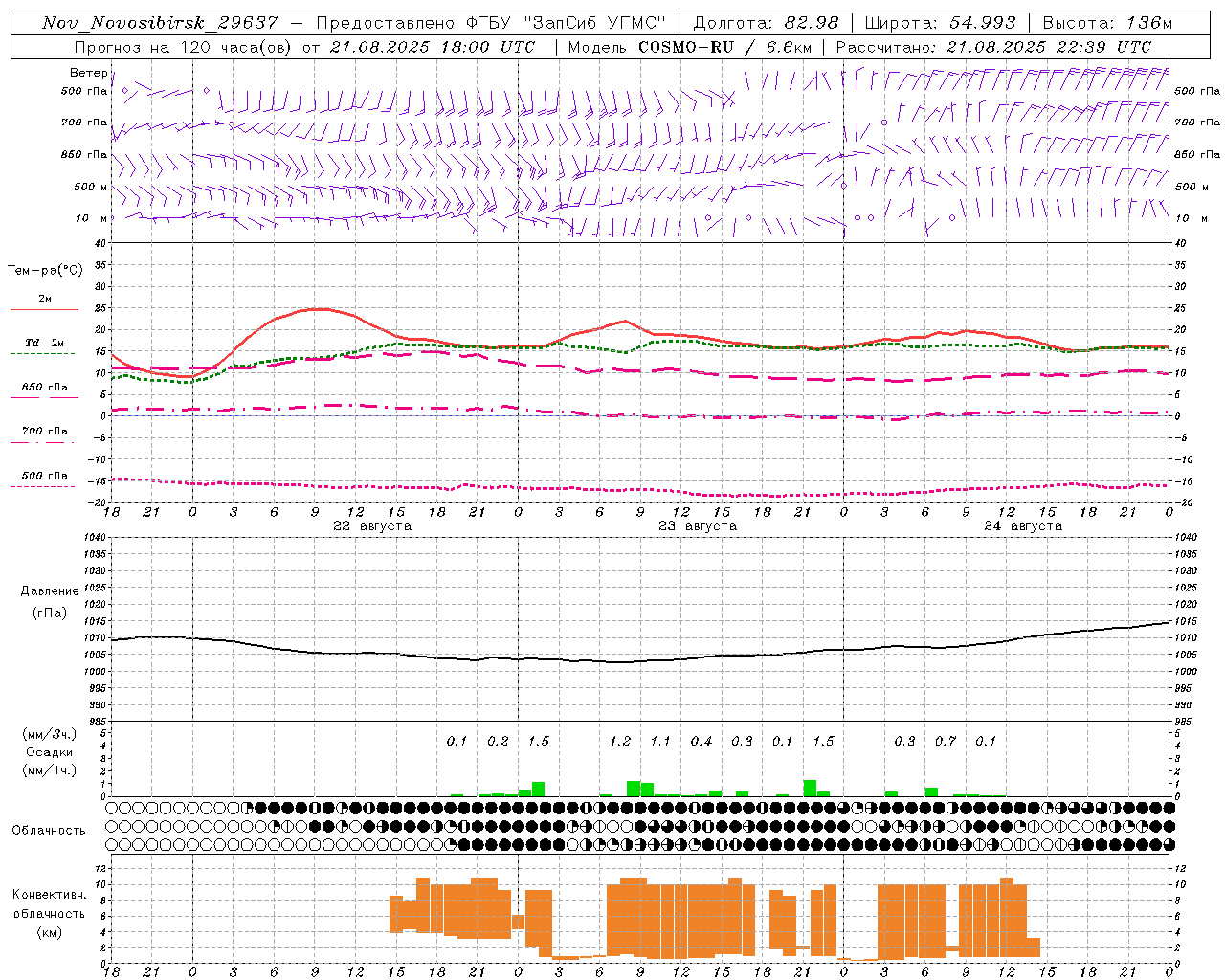Click the 'ЗапСиб УГМС' provider text
1225x980 pixels.
point(593,23)
